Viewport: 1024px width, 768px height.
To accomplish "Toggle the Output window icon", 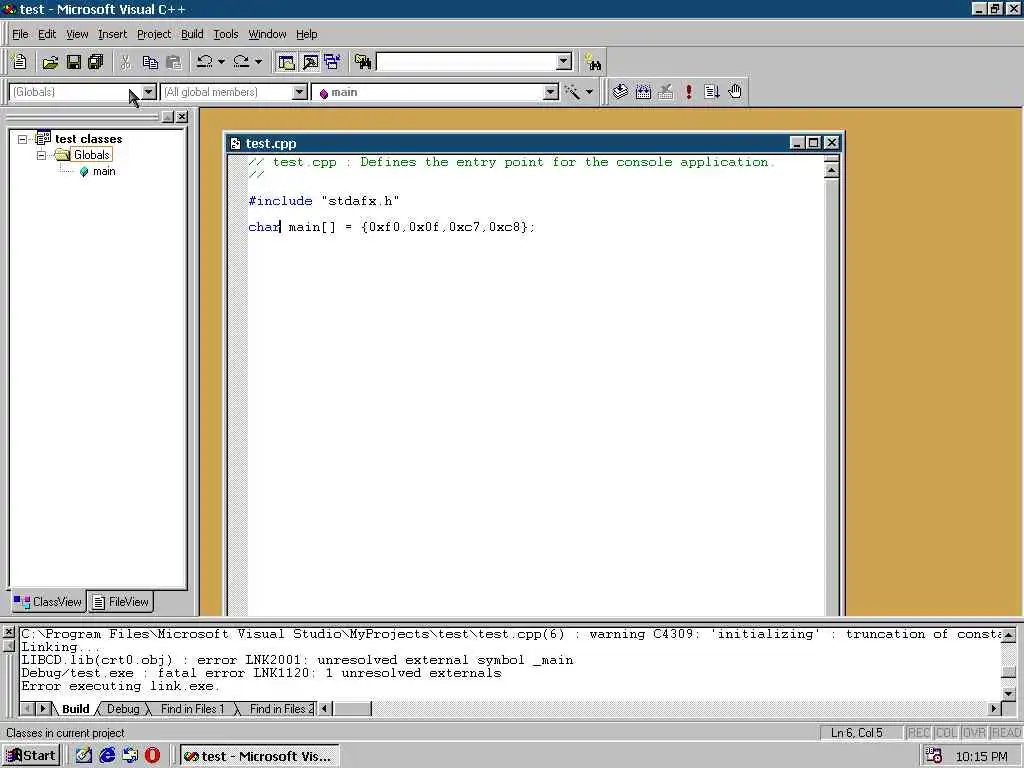I will (x=310, y=62).
